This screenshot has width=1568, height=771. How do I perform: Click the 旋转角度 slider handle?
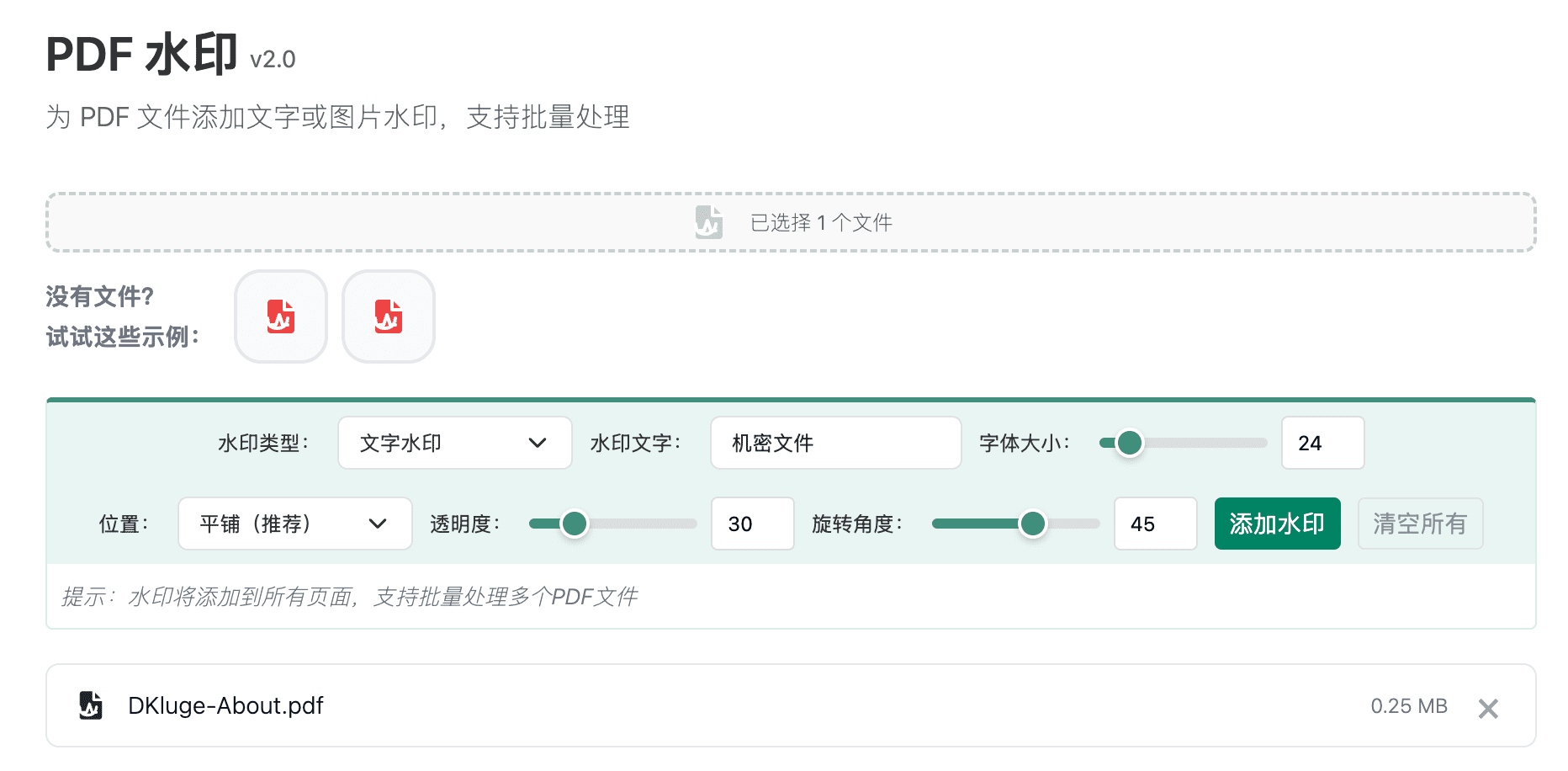click(1032, 524)
